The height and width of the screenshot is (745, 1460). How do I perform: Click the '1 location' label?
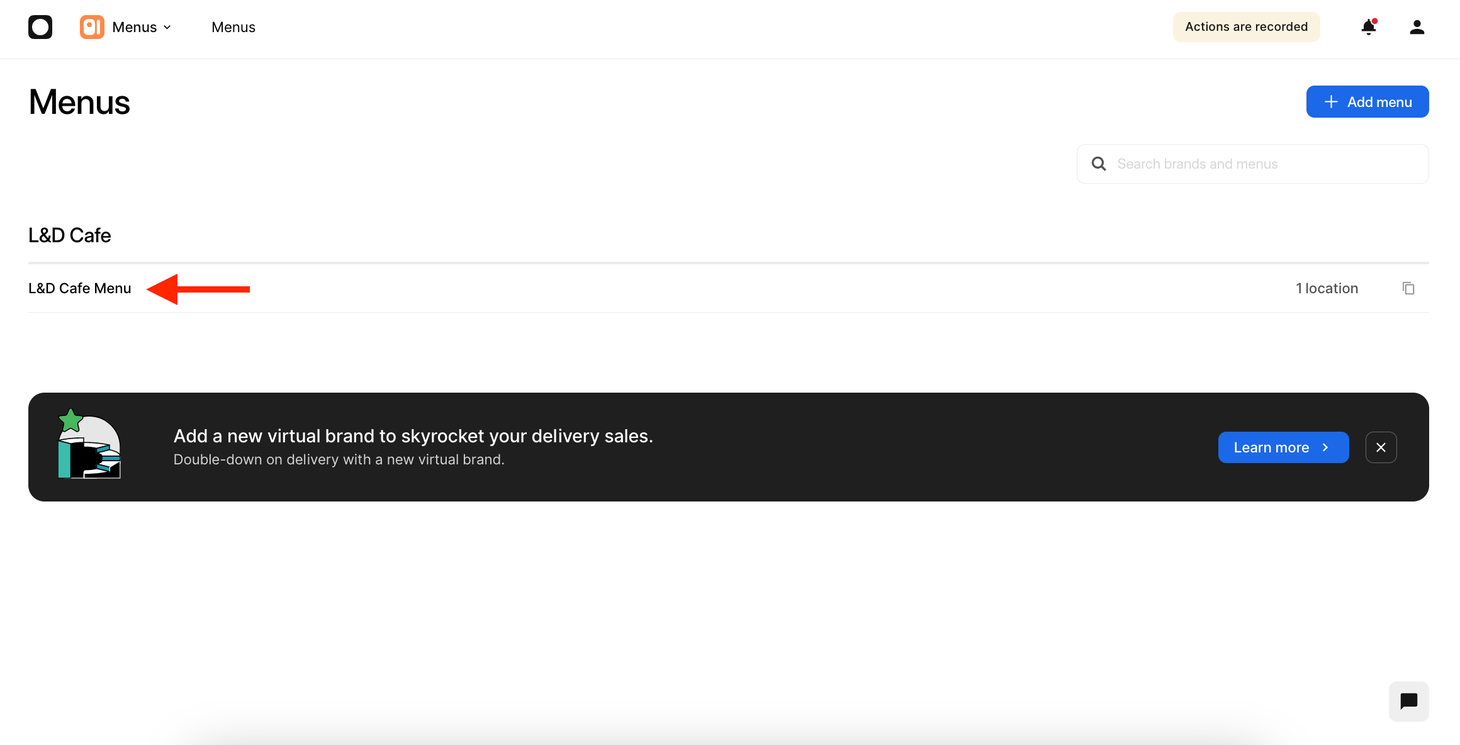coord(1326,288)
